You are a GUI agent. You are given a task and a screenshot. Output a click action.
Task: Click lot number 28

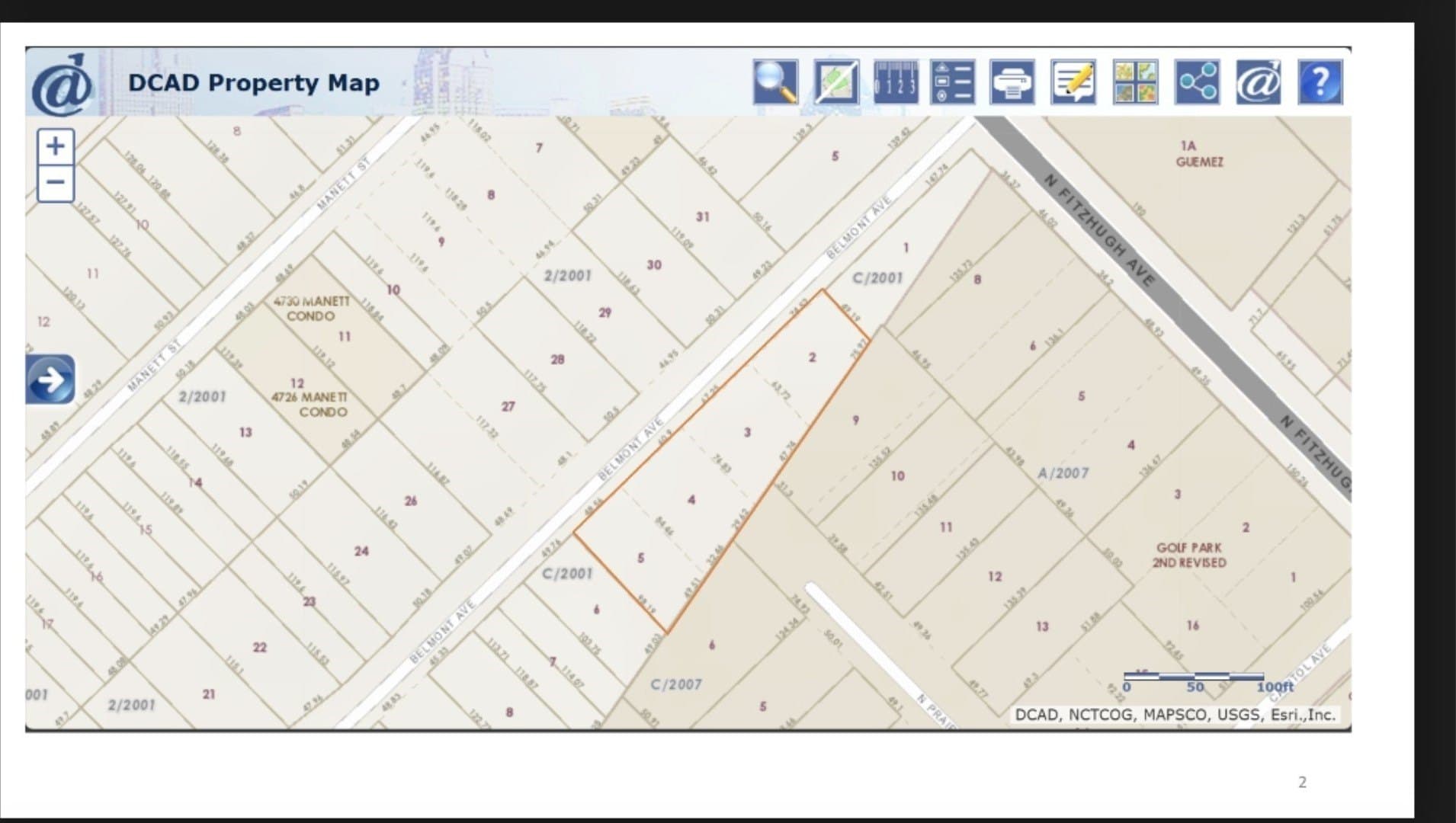pos(557,360)
